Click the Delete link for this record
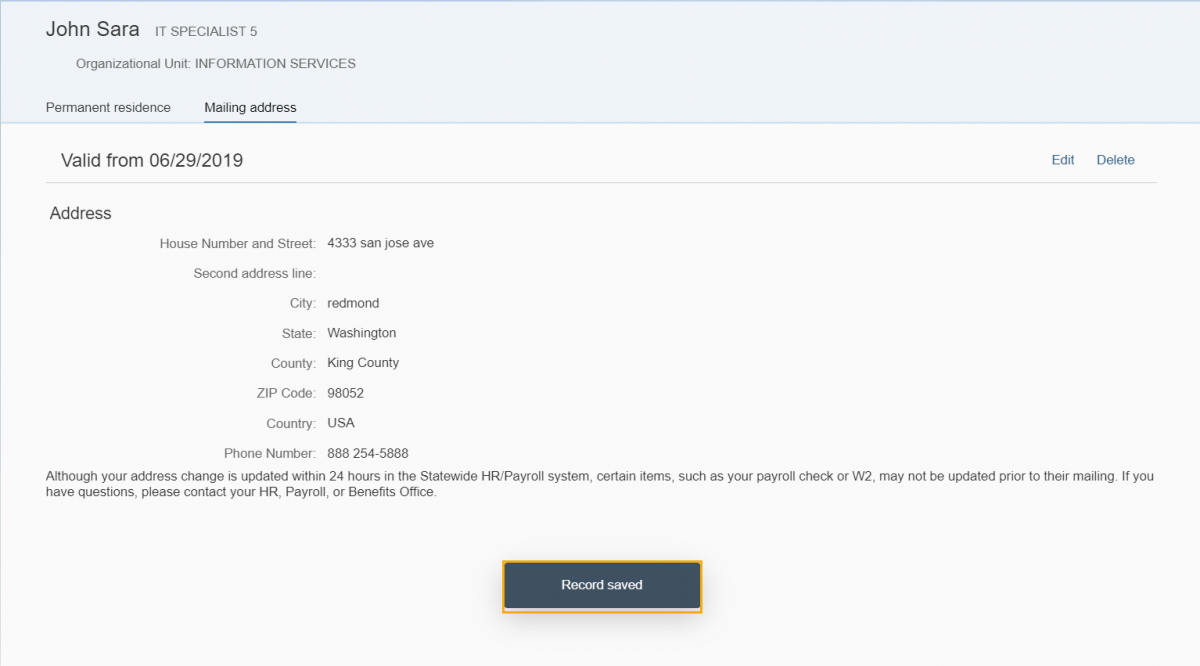The height and width of the screenshot is (666, 1200). (1116, 160)
